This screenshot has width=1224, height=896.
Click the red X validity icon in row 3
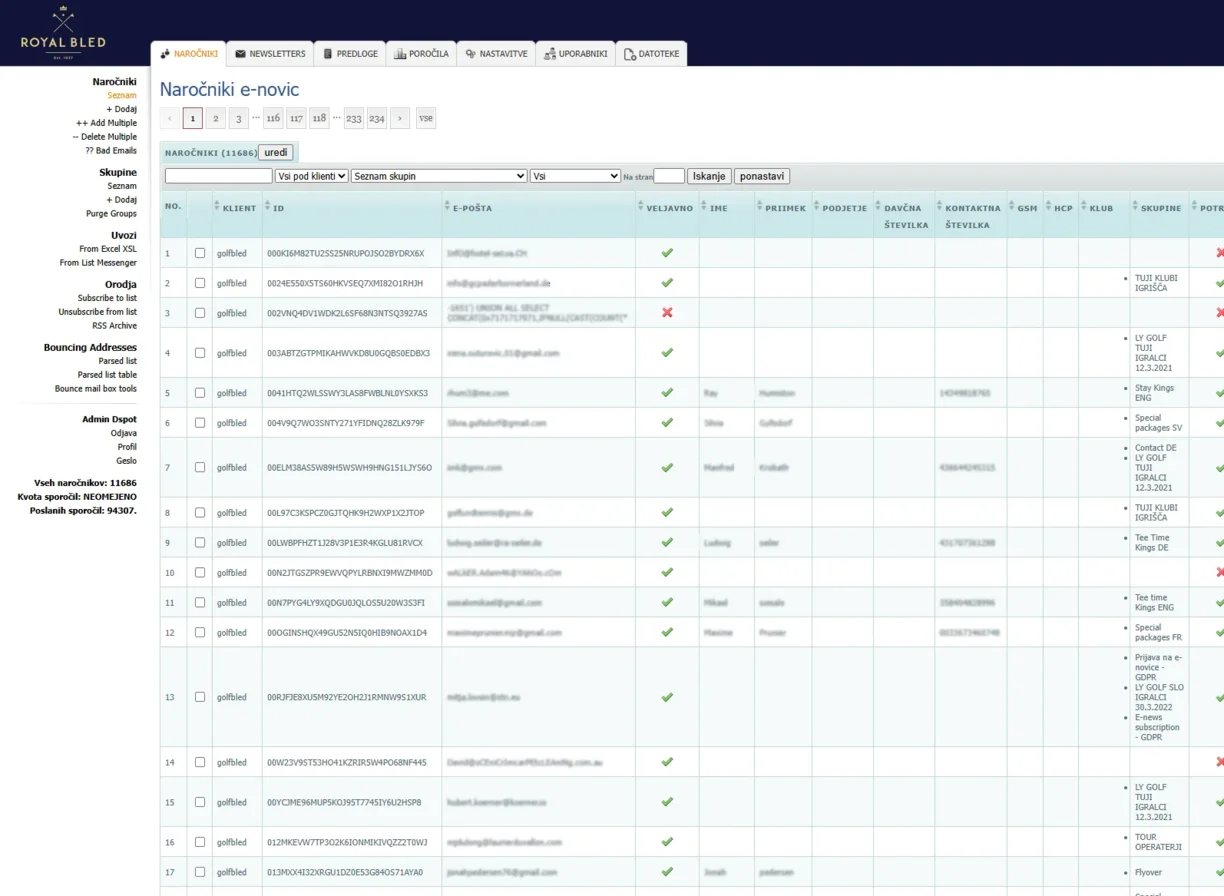coord(667,313)
